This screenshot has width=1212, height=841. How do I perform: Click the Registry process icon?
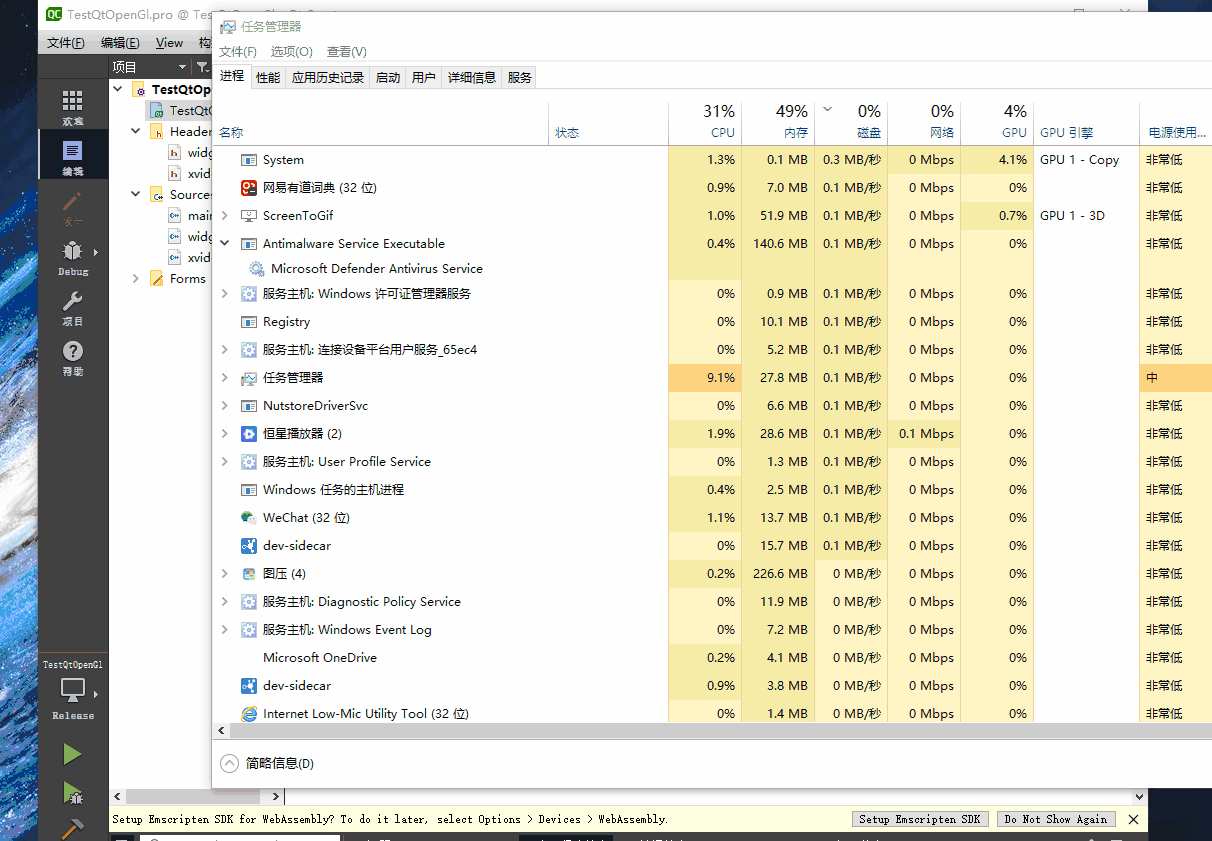point(249,322)
